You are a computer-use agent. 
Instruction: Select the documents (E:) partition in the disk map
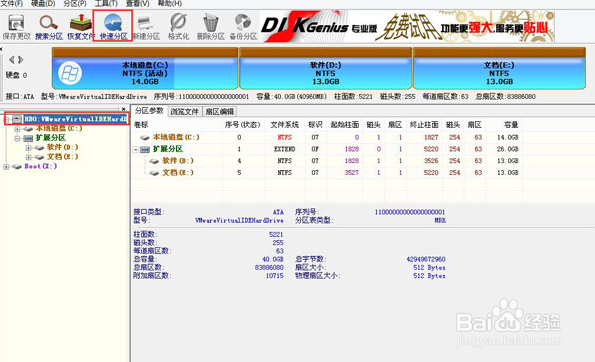click(x=499, y=69)
